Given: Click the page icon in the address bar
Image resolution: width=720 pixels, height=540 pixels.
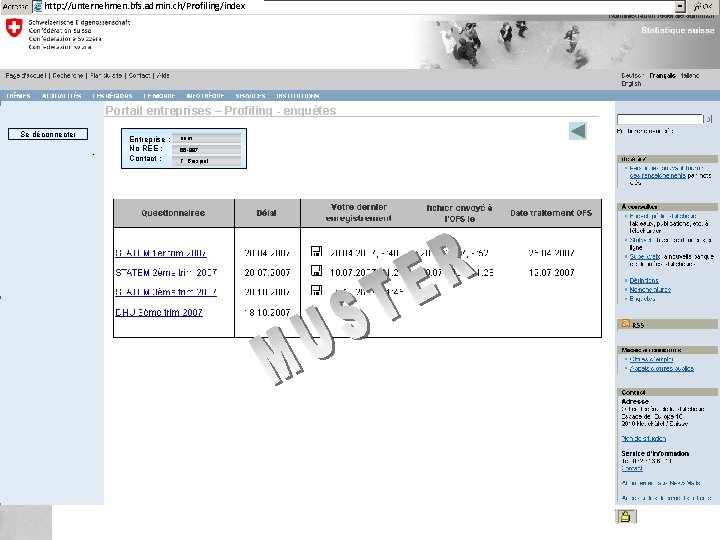Looking at the screenshot, I should click(38, 6).
